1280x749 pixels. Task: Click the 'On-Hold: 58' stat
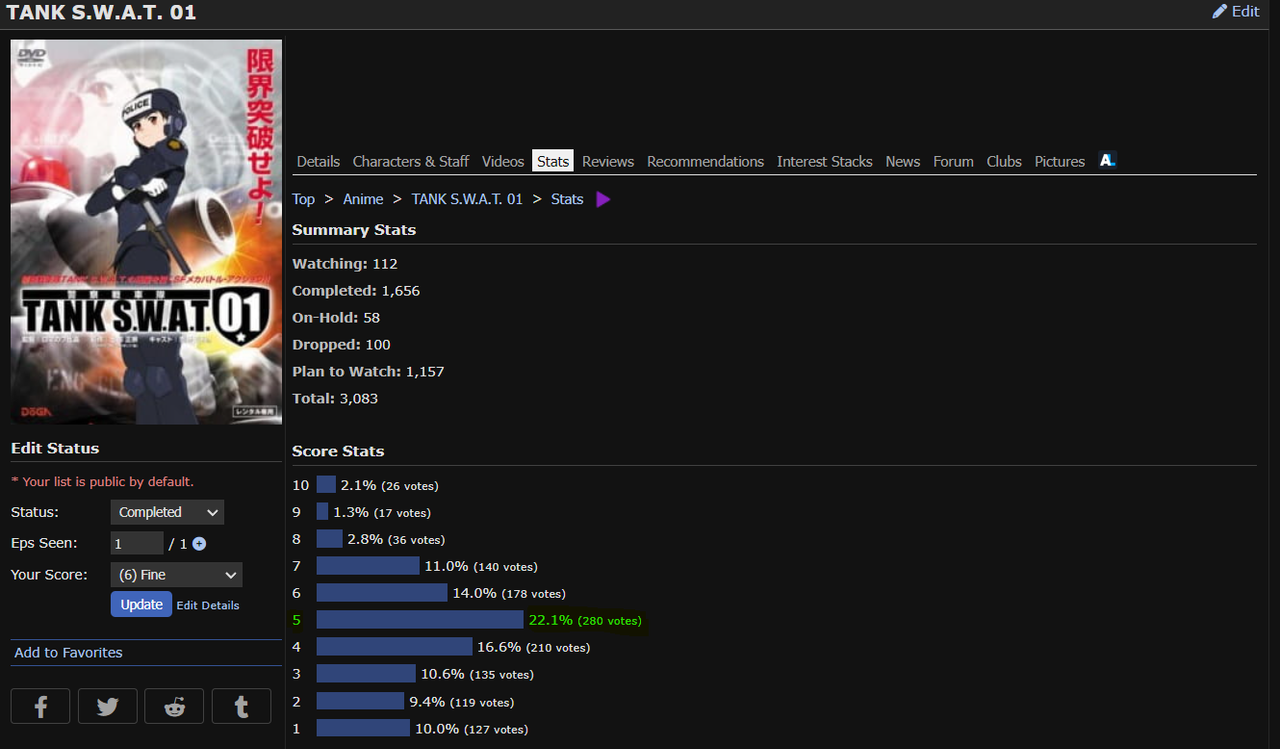[336, 318]
